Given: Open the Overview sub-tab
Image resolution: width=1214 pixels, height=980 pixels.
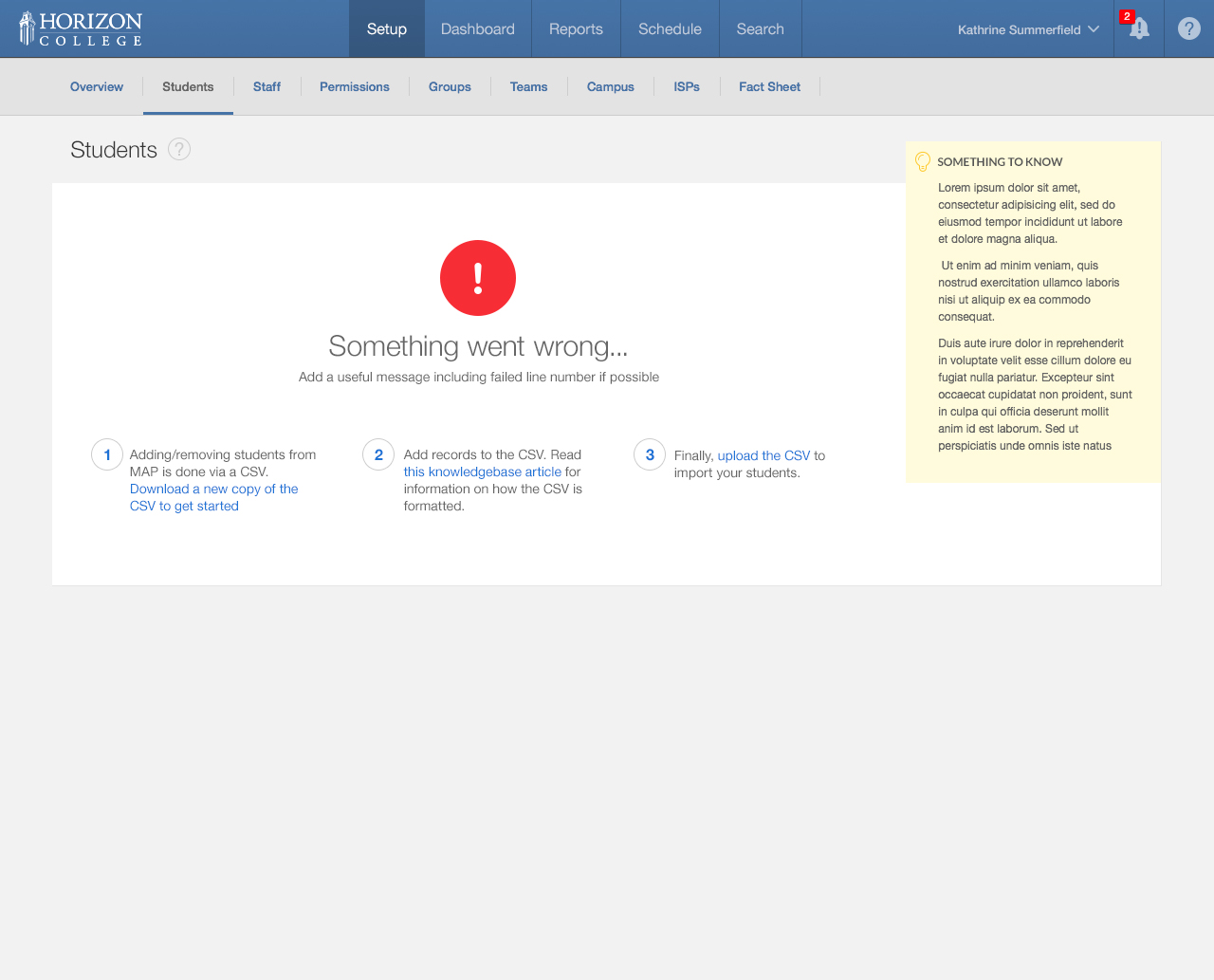Looking at the screenshot, I should pyautogui.click(x=97, y=86).
